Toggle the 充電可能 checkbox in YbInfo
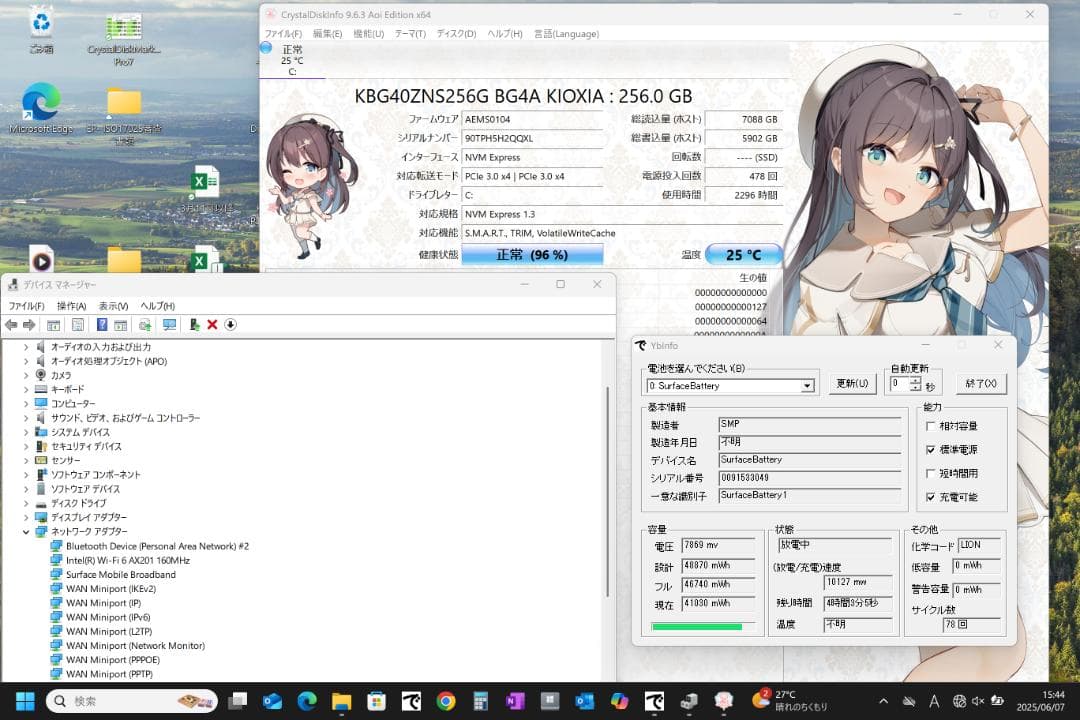This screenshot has height=720, width=1080. [931, 497]
